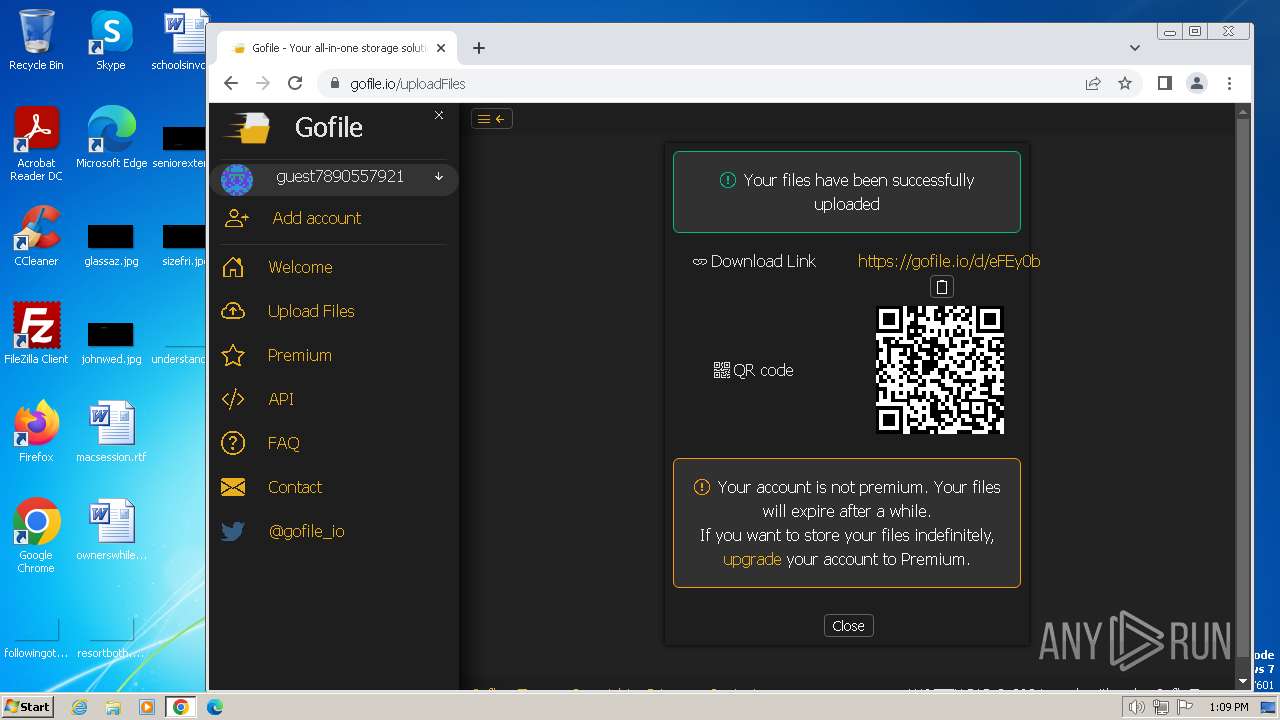Open Firefox desktop shortcut
The image size is (1280, 720).
pos(36,432)
